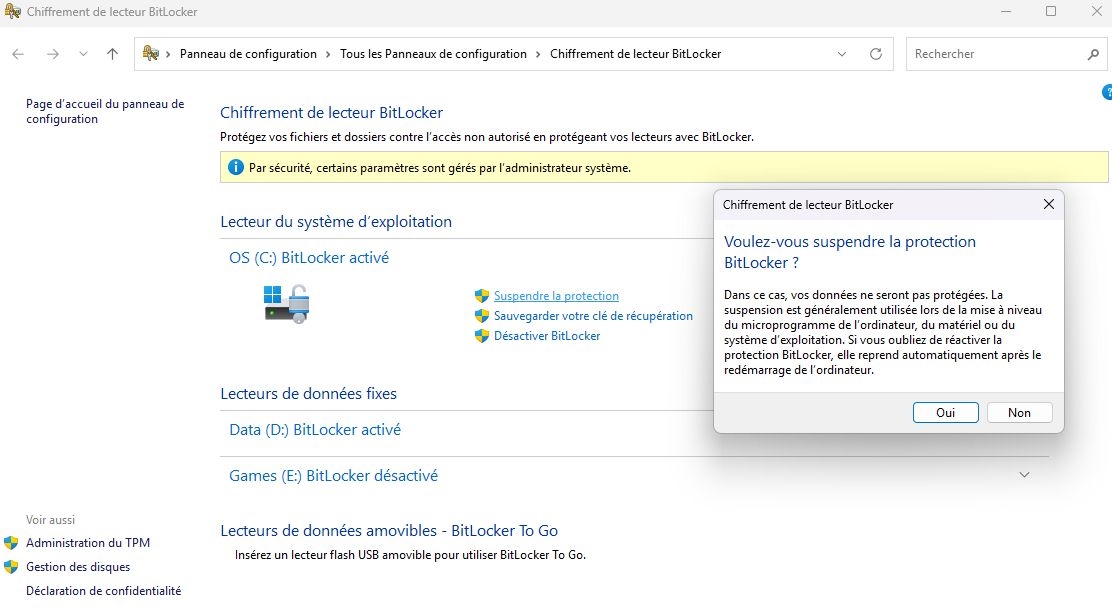This screenshot has height=614, width=1112.
Task: Minimize the BitLocker window
Action: (1006, 11)
